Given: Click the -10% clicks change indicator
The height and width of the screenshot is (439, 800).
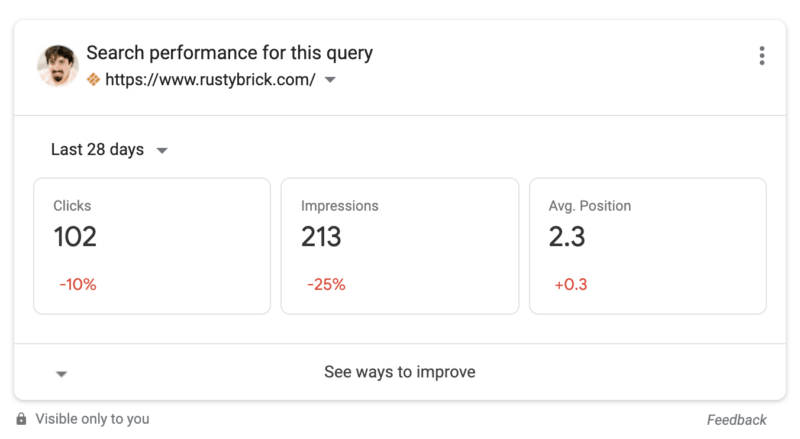Looking at the screenshot, I should [x=78, y=285].
